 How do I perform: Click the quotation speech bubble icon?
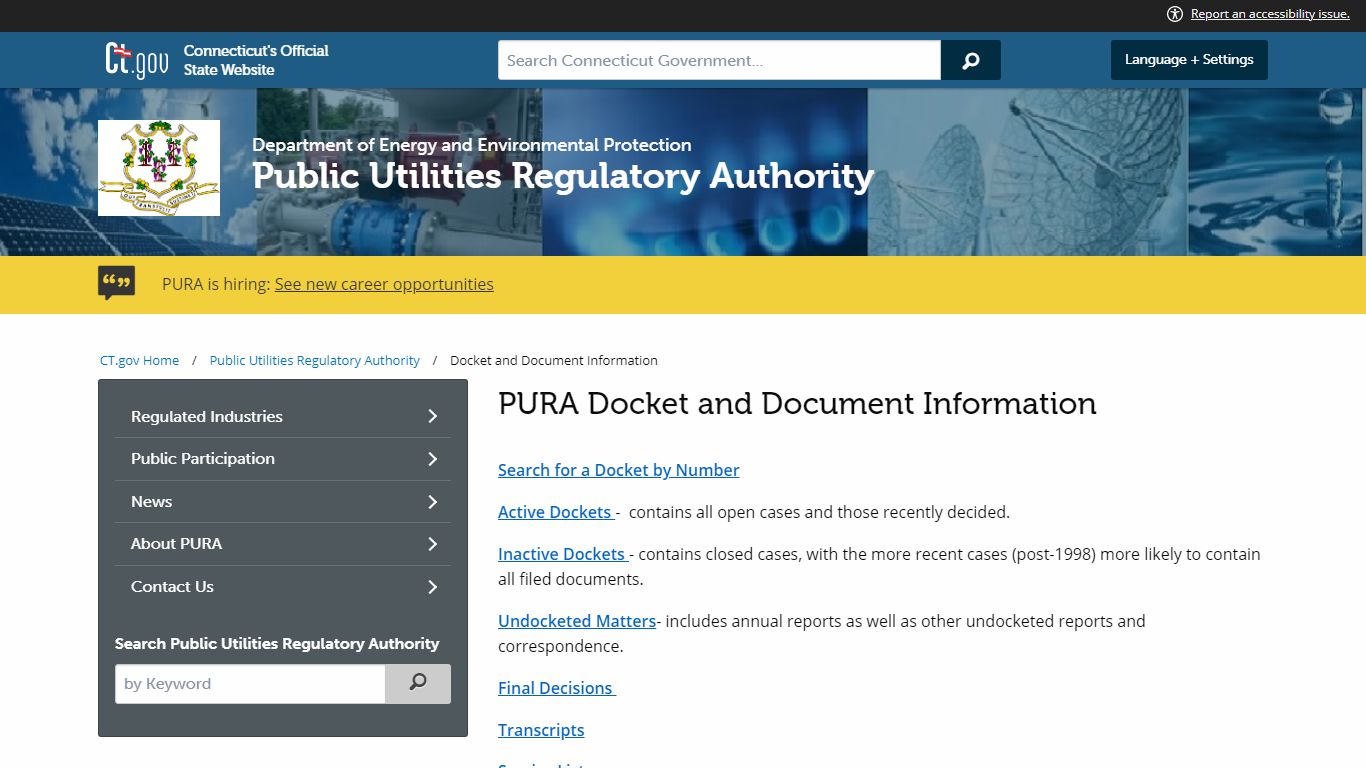click(x=117, y=283)
